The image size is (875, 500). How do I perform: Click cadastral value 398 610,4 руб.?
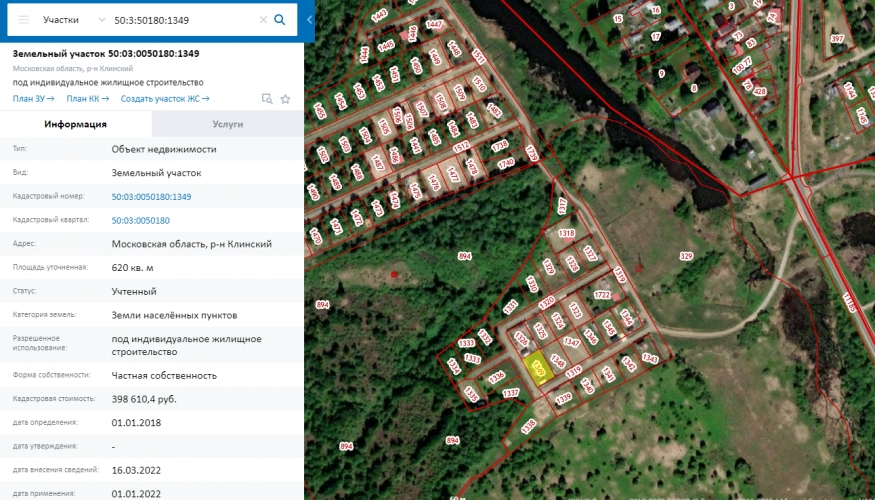coord(144,400)
